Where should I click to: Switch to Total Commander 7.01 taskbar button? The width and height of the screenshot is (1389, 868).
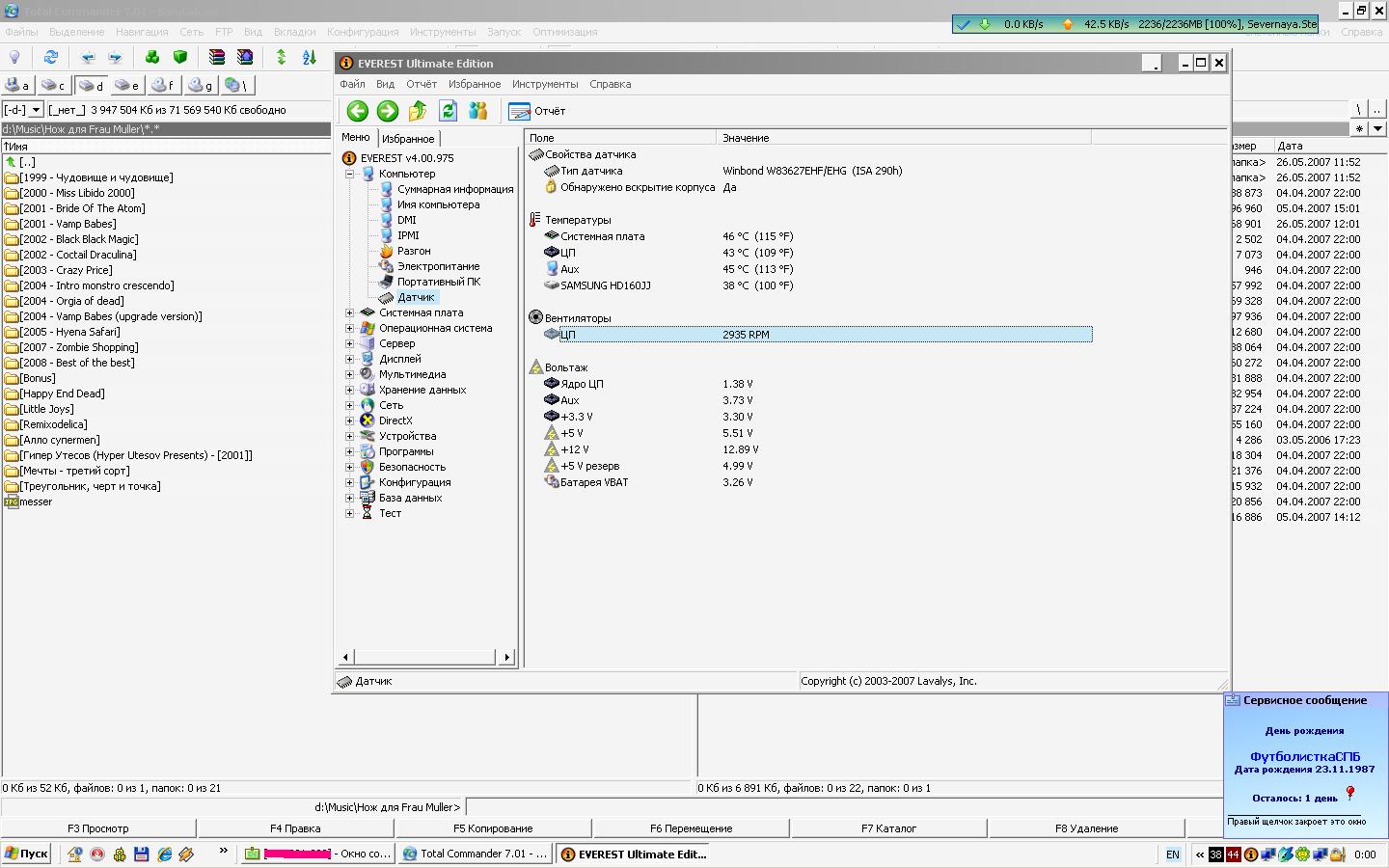click(477, 854)
